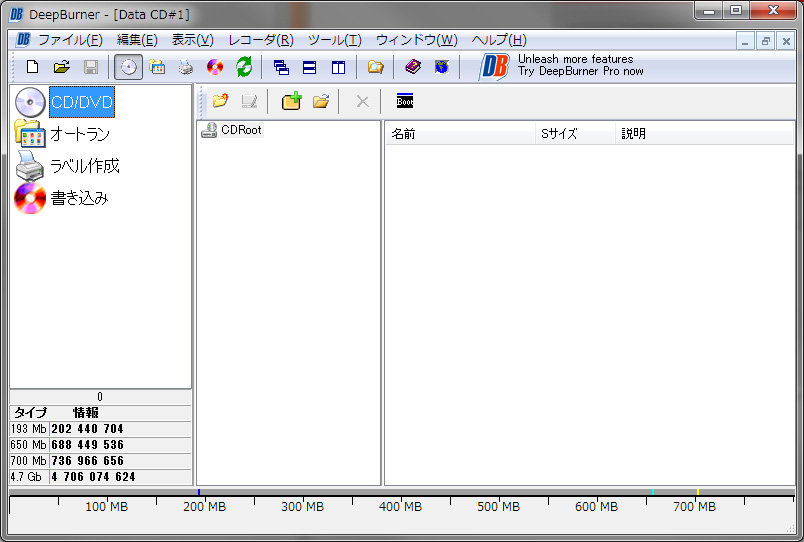The width and height of the screenshot is (804, 542).
Task: Select the 4.7 Gb disc size row
Action: pyautogui.click(x=100, y=476)
